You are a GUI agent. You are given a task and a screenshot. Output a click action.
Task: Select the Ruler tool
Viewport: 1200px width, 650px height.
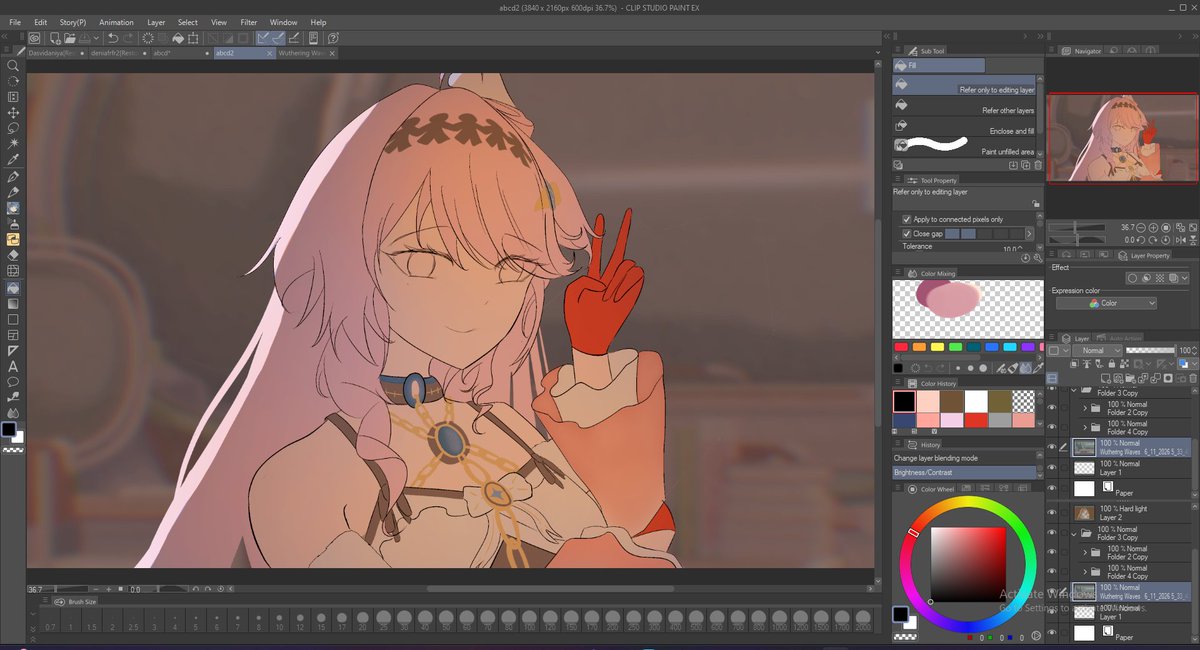13,350
